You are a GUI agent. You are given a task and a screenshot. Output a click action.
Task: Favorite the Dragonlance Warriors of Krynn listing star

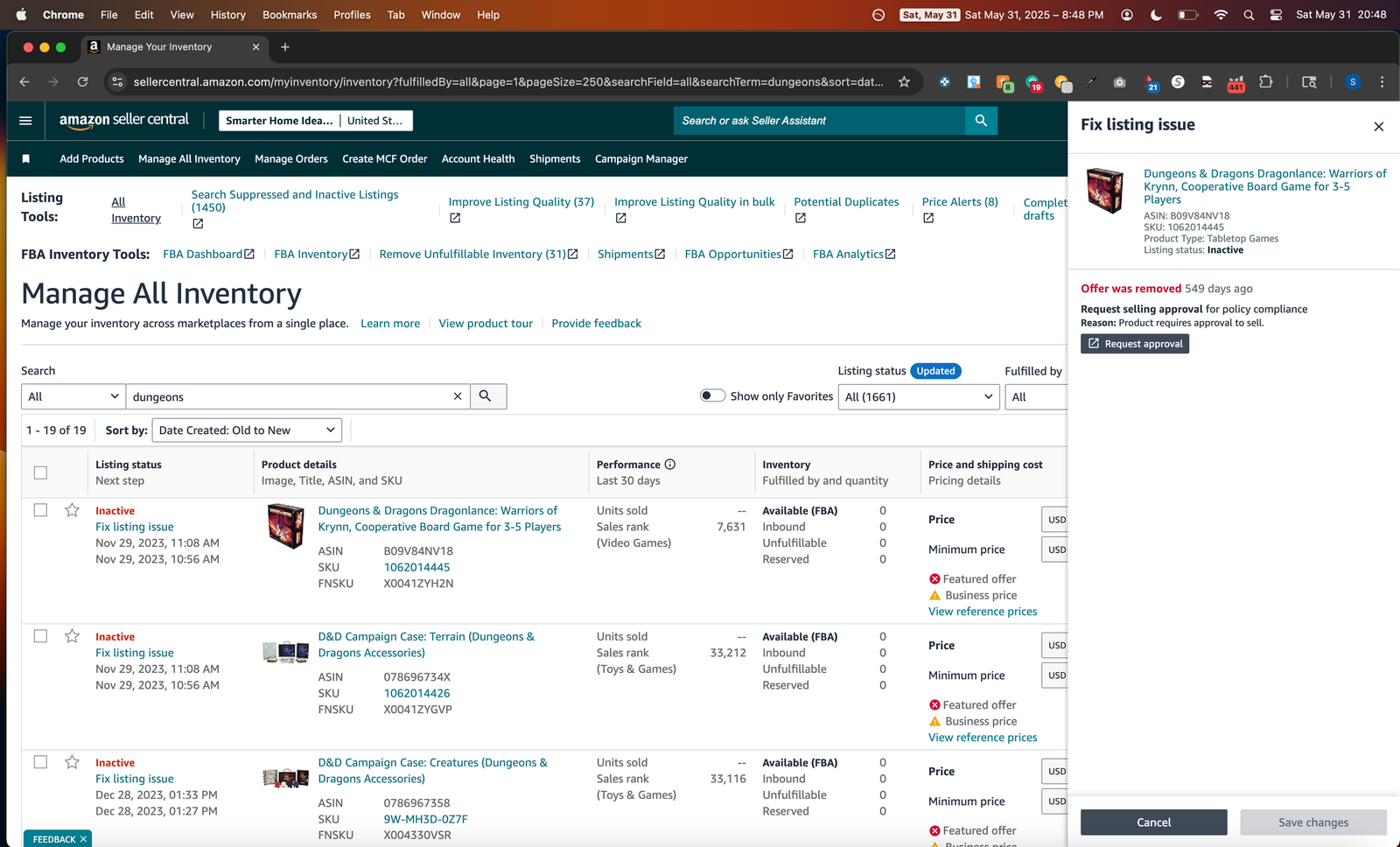point(72,510)
